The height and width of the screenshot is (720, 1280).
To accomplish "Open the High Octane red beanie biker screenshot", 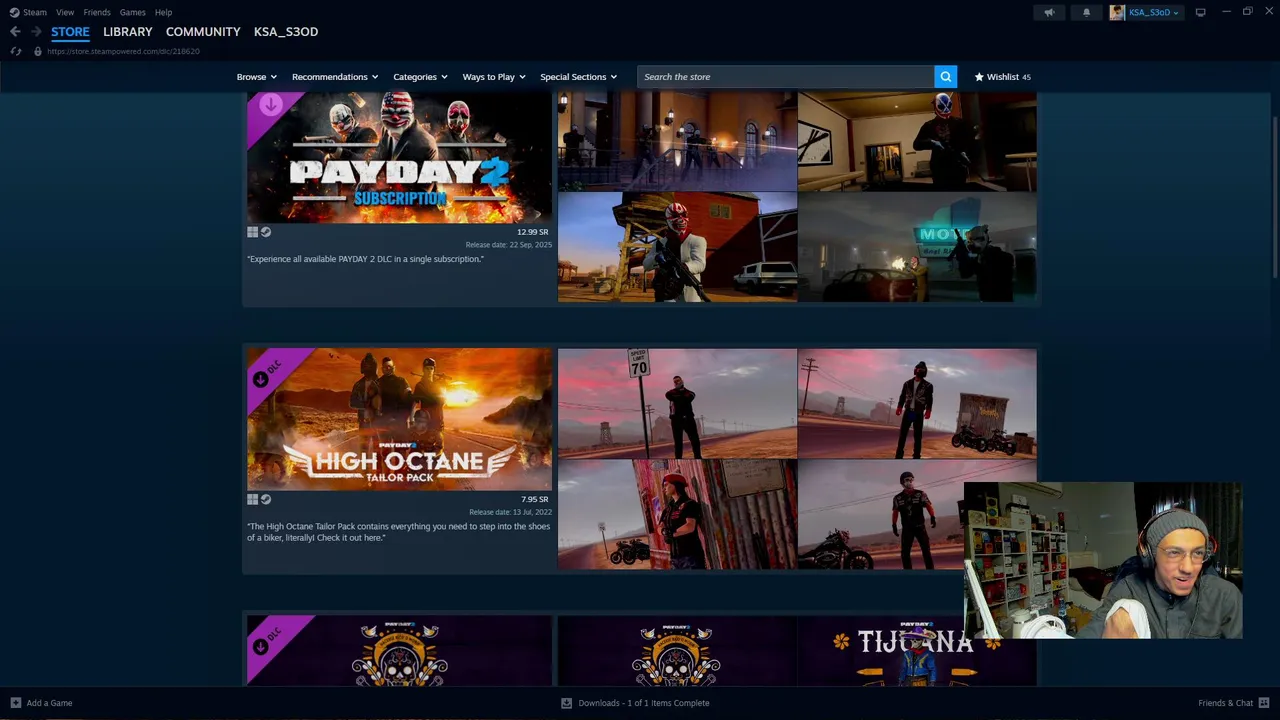I will click(677, 514).
